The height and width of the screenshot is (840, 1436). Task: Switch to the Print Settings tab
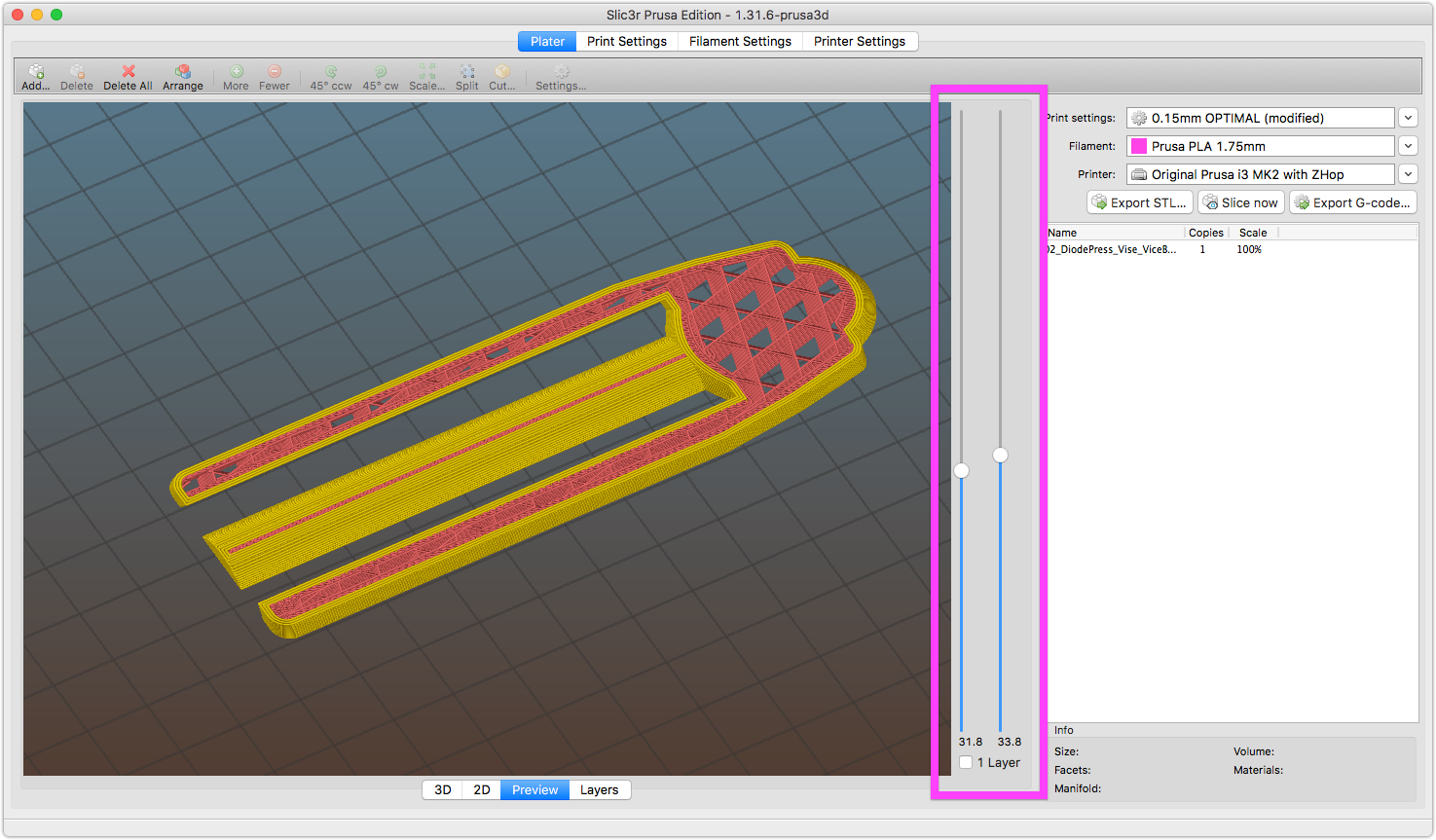pyautogui.click(x=626, y=41)
